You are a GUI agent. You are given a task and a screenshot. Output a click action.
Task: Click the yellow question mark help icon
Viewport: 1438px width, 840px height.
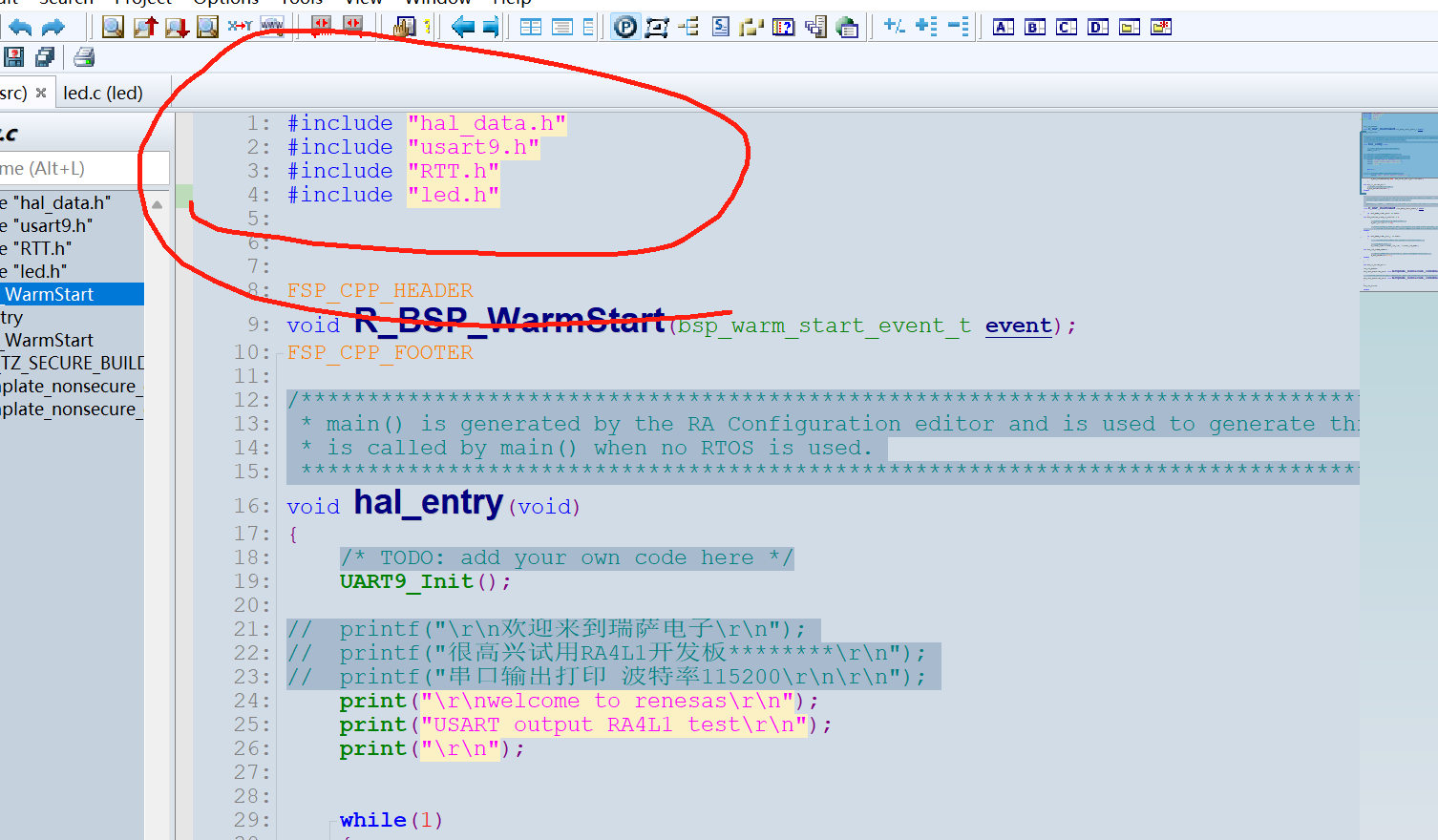pos(427,27)
